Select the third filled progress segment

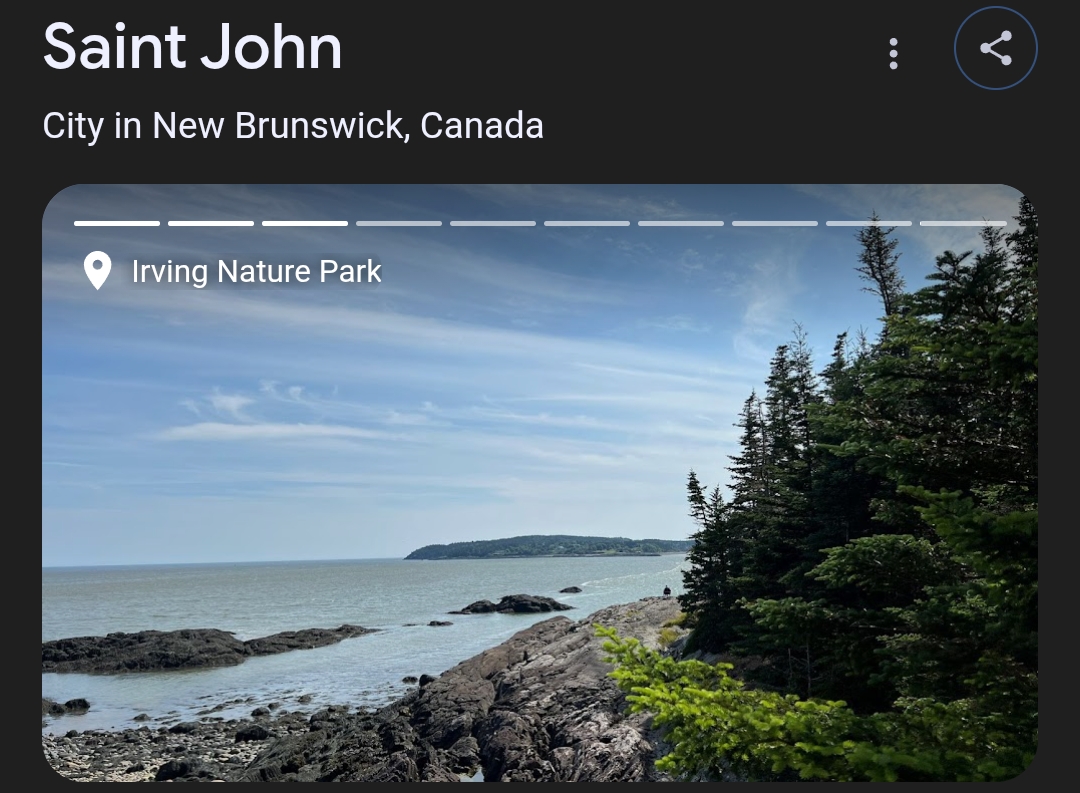(304, 223)
